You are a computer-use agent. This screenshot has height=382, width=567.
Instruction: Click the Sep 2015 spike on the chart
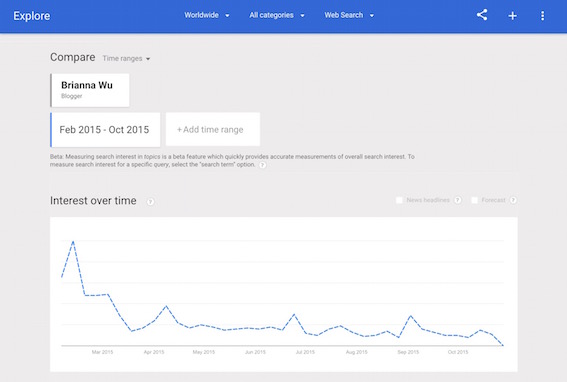point(410,316)
